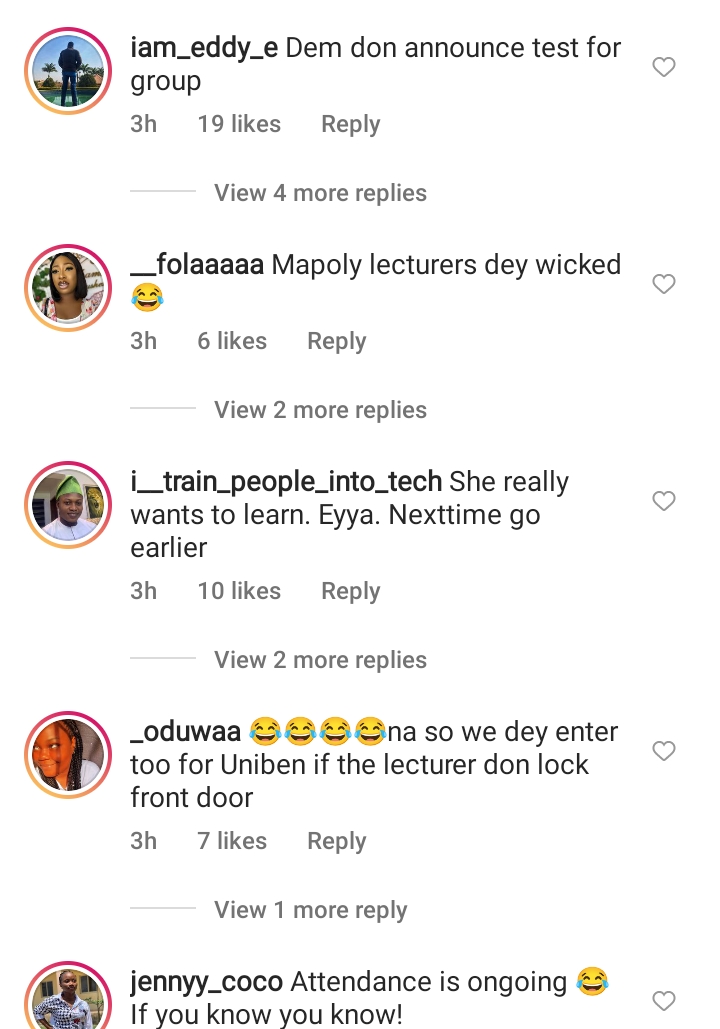Reply to _oduwaa's comment
The image size is (720, 1029).
[337, 841]
